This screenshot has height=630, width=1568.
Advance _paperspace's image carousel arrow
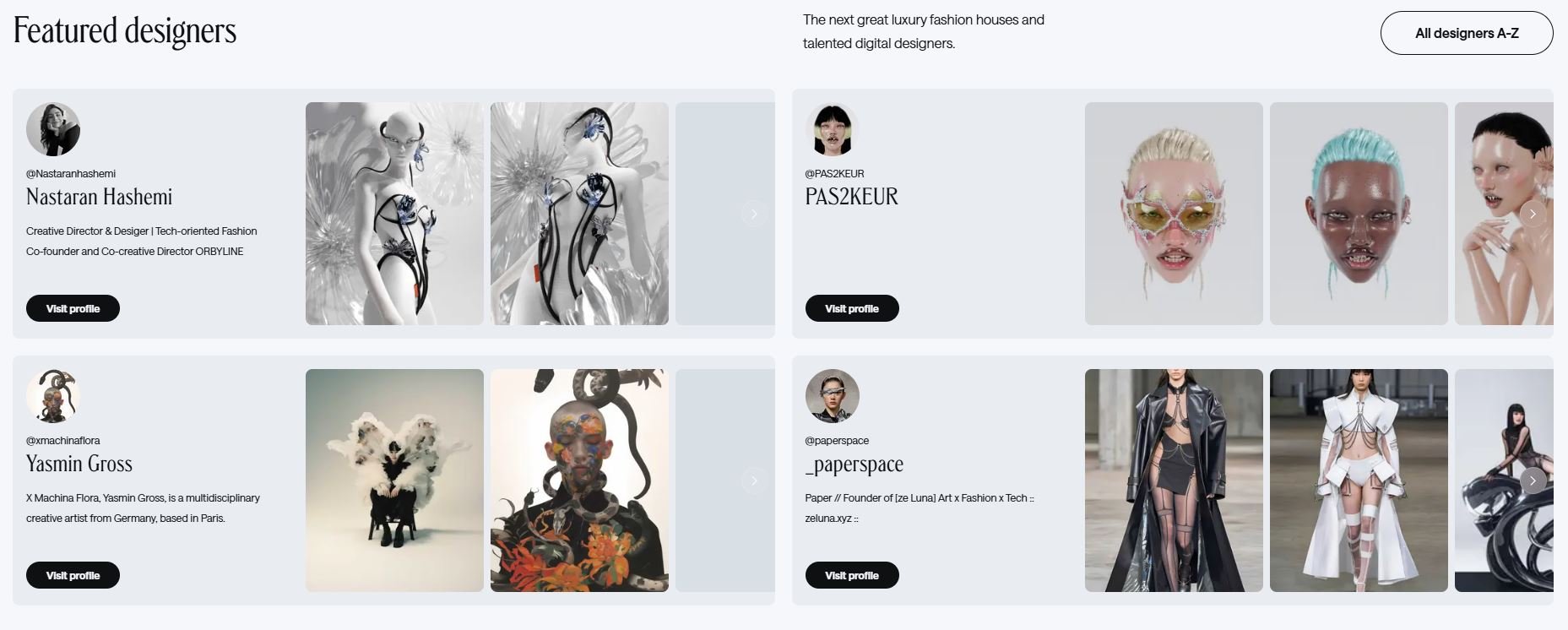1533,481
